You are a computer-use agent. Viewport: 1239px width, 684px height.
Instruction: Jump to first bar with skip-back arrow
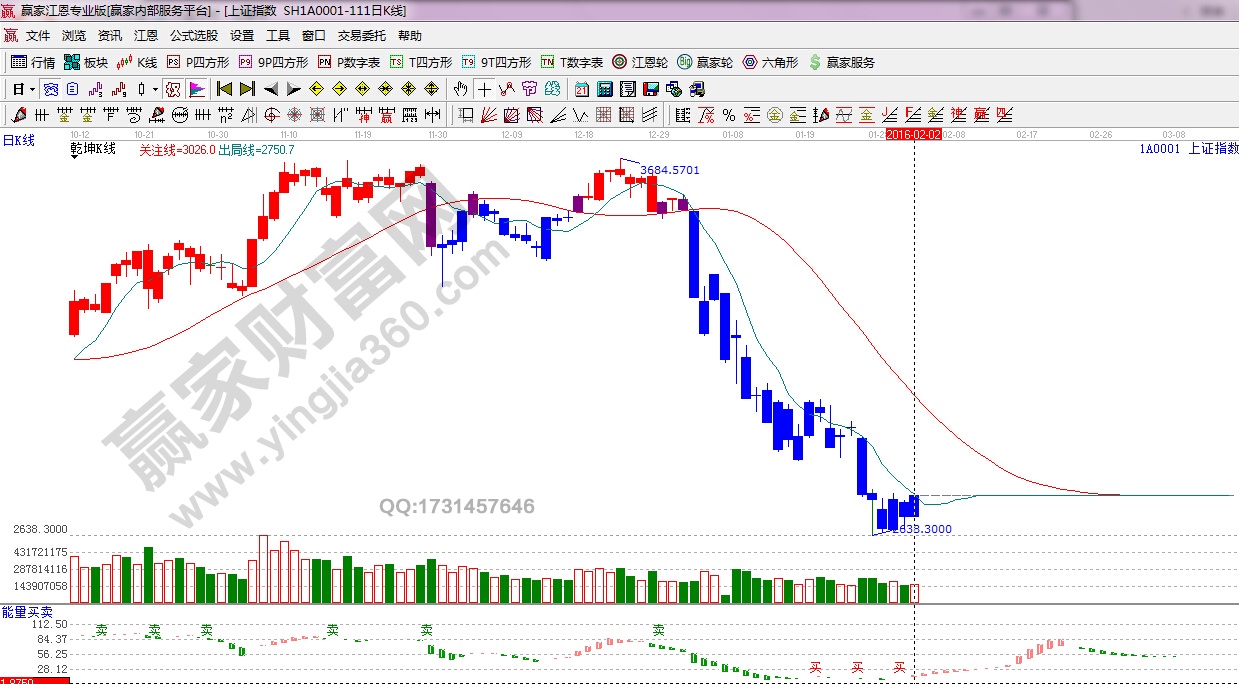(224, 89)
